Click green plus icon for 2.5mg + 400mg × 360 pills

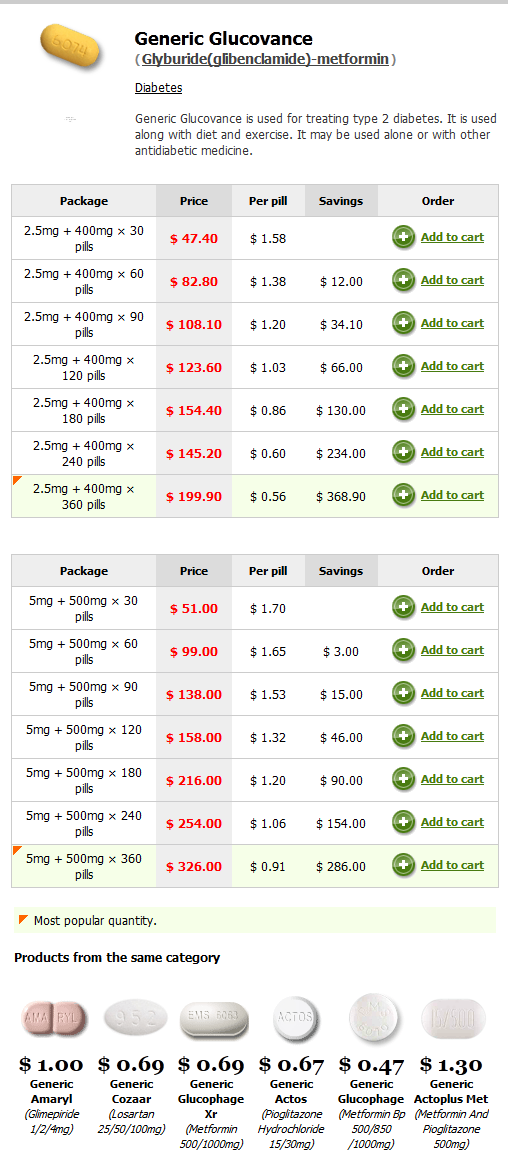404,495
